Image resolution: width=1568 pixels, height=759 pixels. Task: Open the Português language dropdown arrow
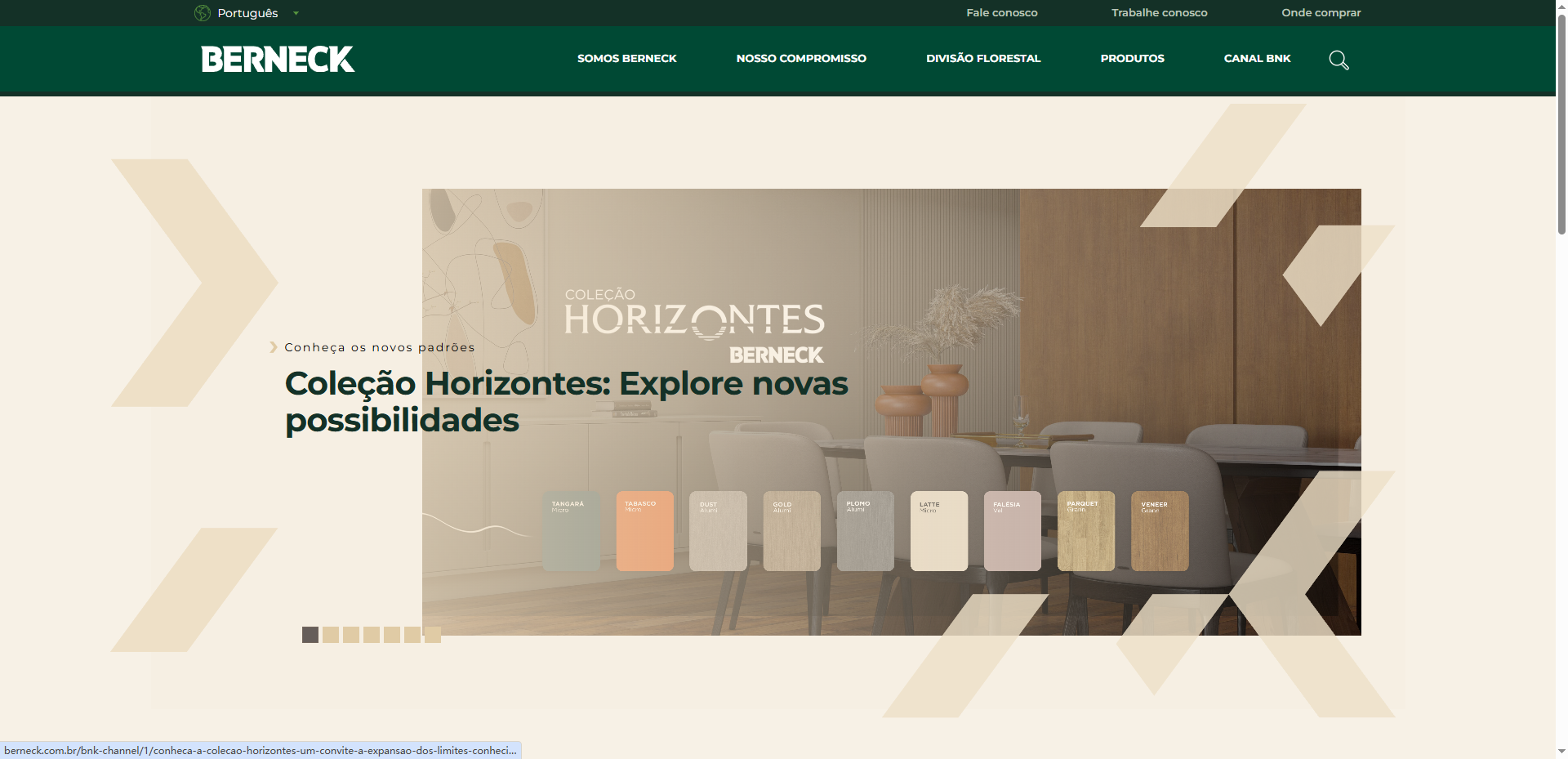pos(296,13)
